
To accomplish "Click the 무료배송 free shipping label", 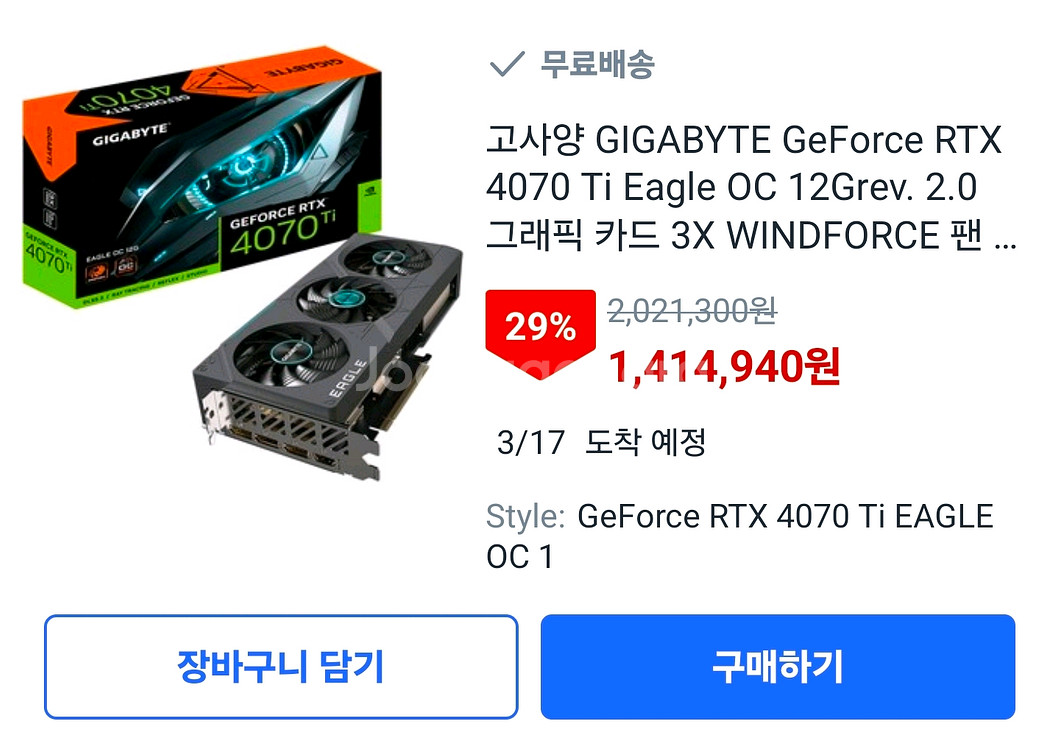I will click(597, 64).
